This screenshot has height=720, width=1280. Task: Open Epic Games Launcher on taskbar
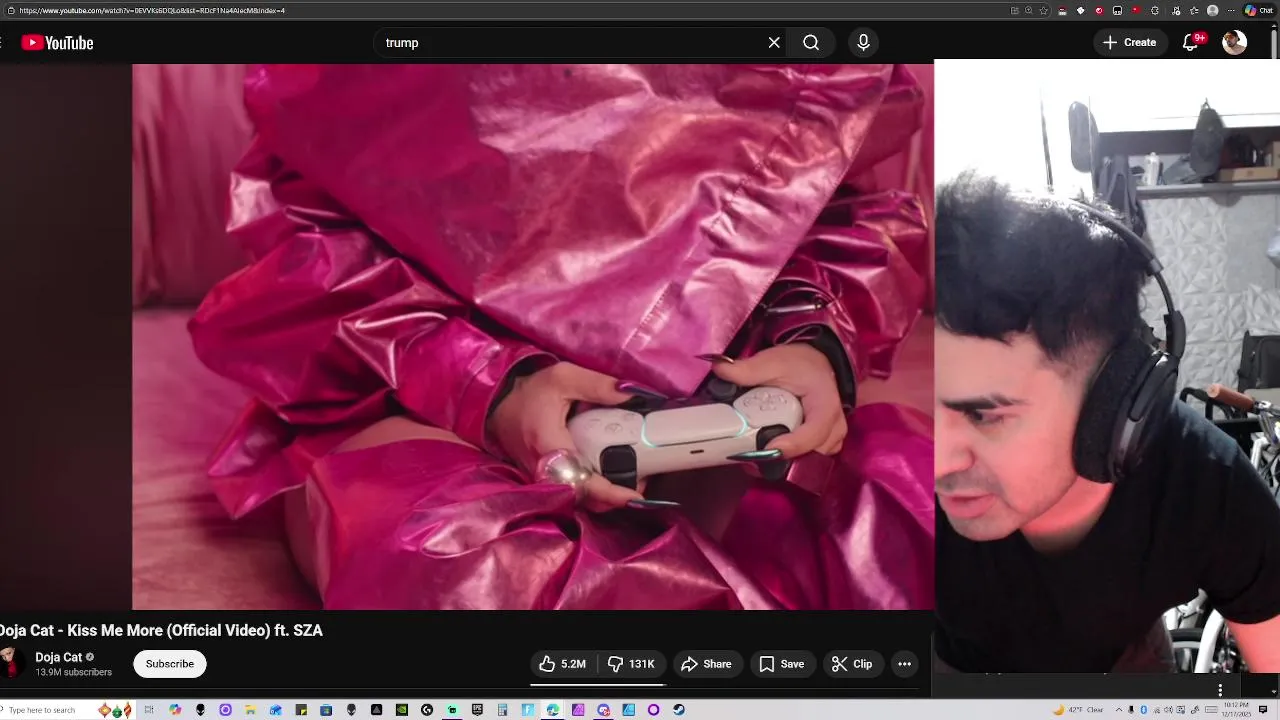477,710
